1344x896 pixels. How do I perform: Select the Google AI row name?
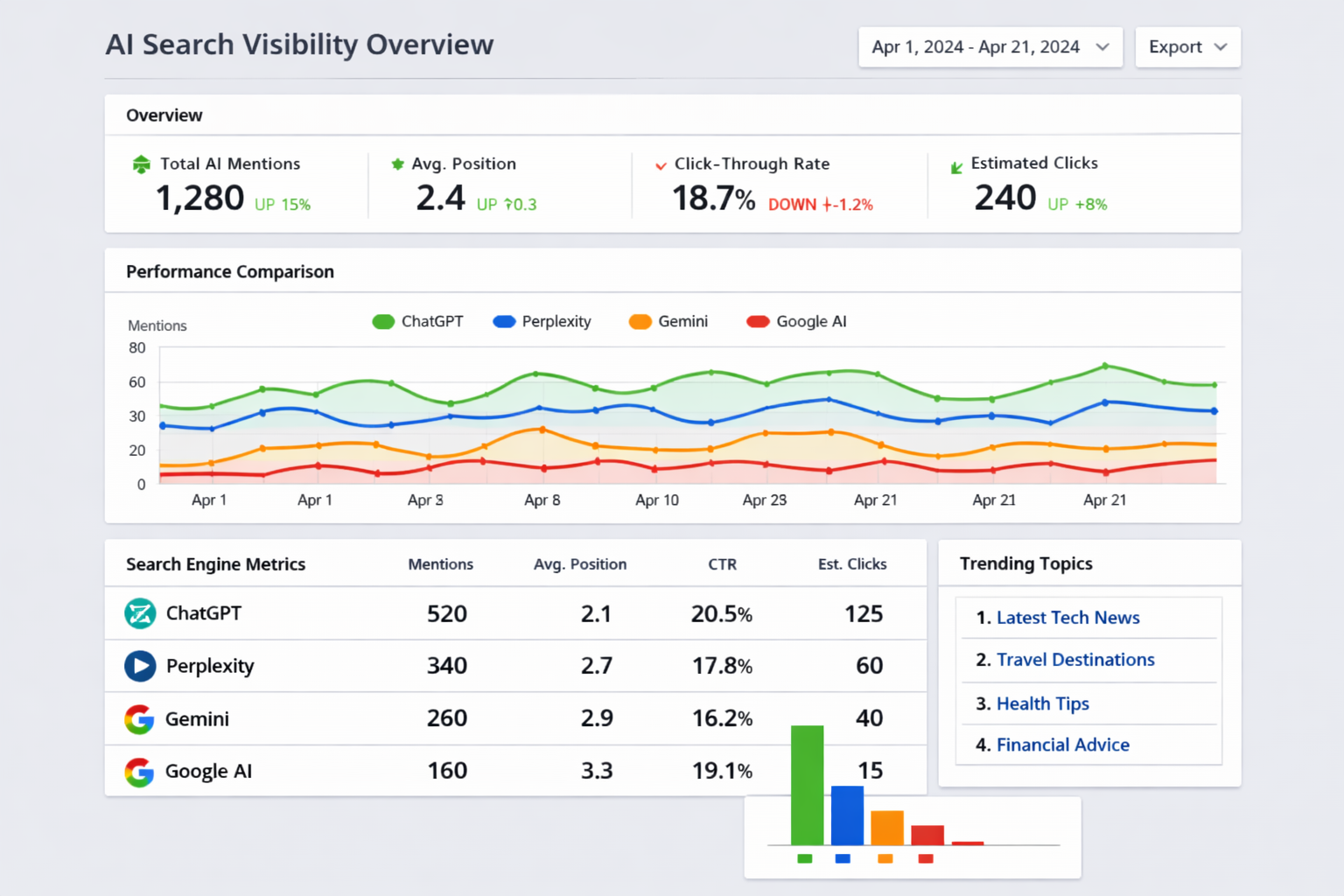(x=208, y=772)
